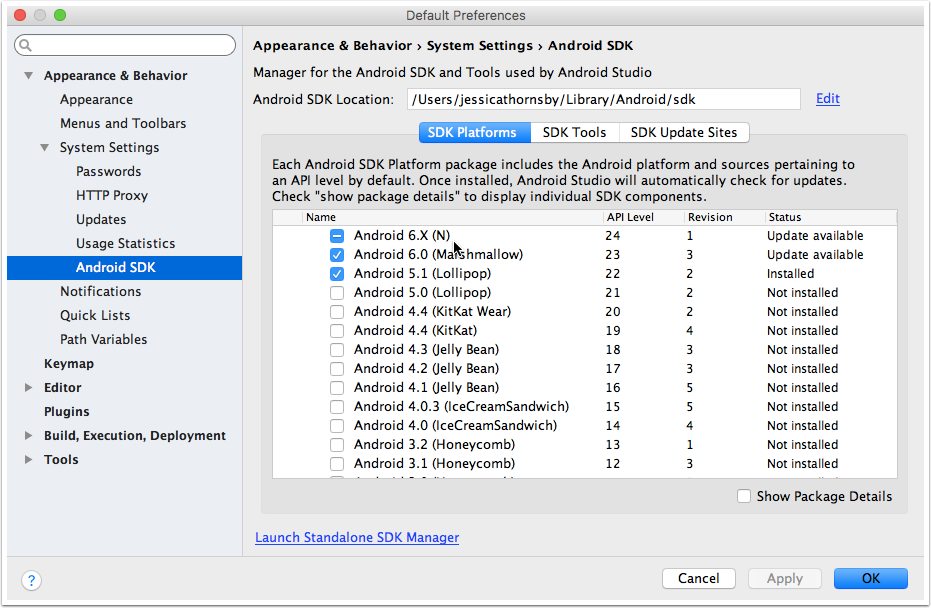Expand the Editor section arrow

click(x=28, y=387)
